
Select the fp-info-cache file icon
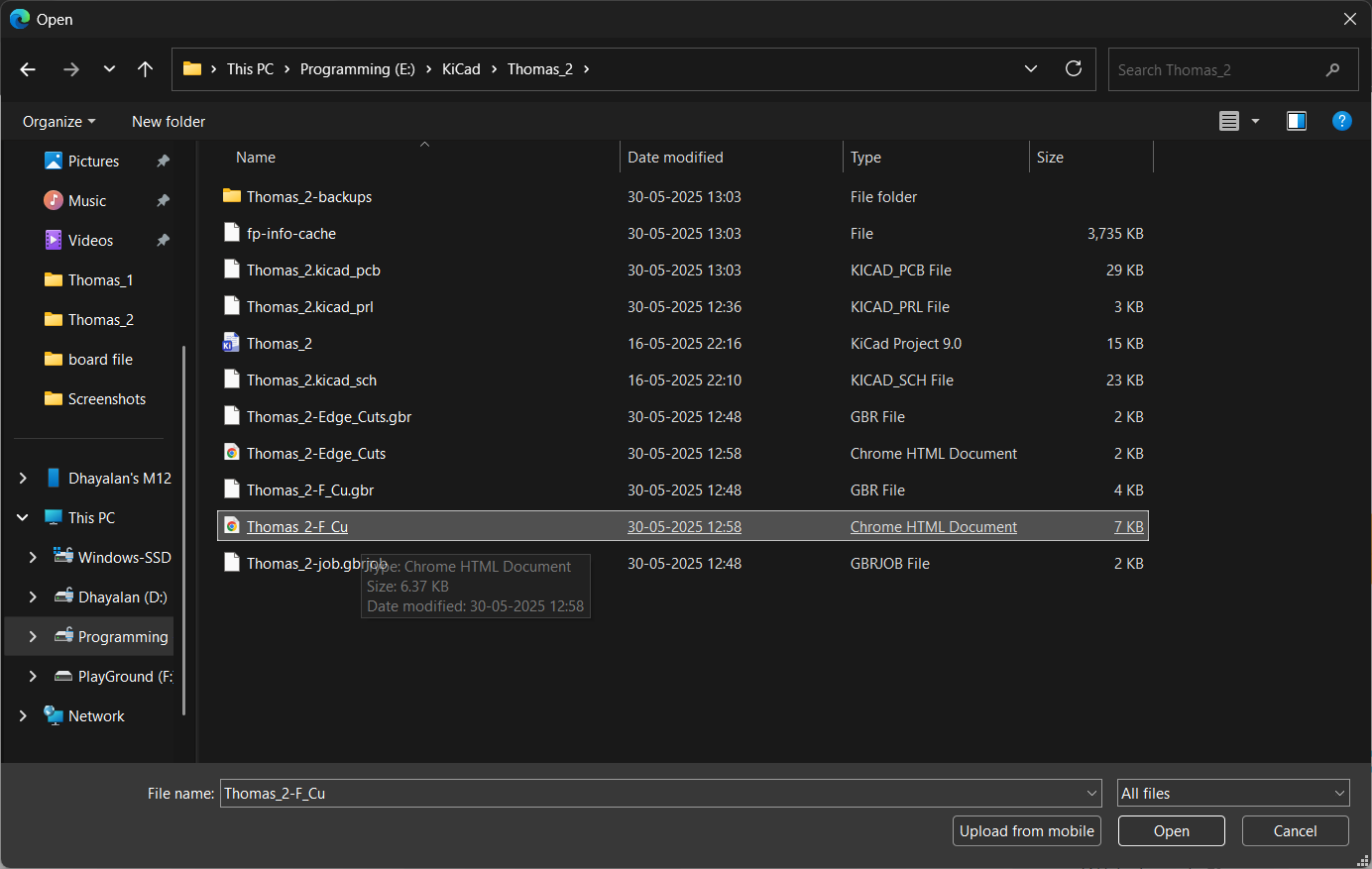[232, 233]
